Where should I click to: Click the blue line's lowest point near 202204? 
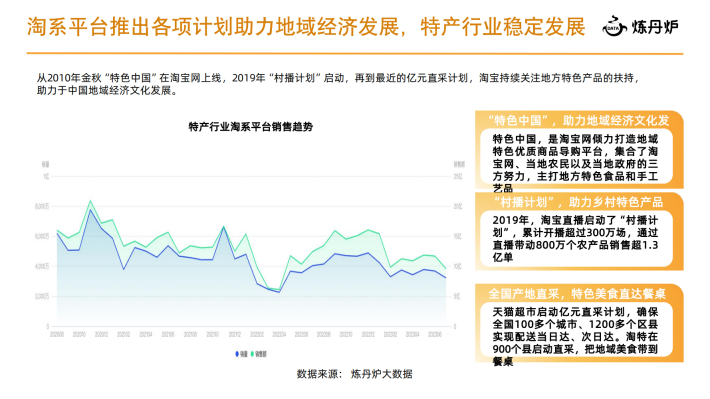[279, 292]
